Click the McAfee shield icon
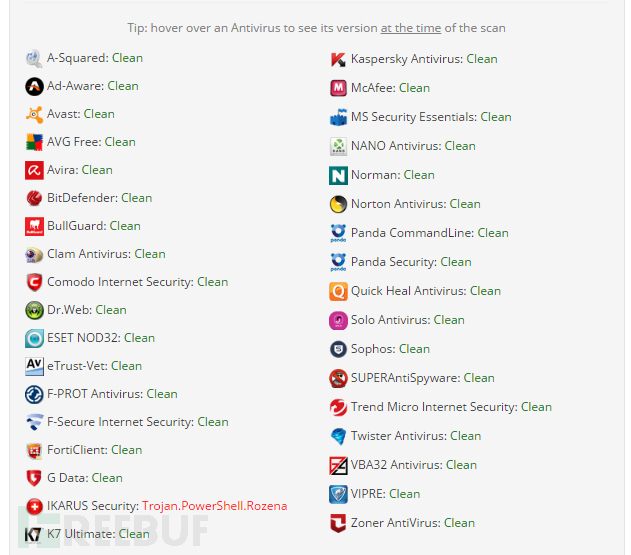This screenshot has height=555, width=631. pos(338,88)
